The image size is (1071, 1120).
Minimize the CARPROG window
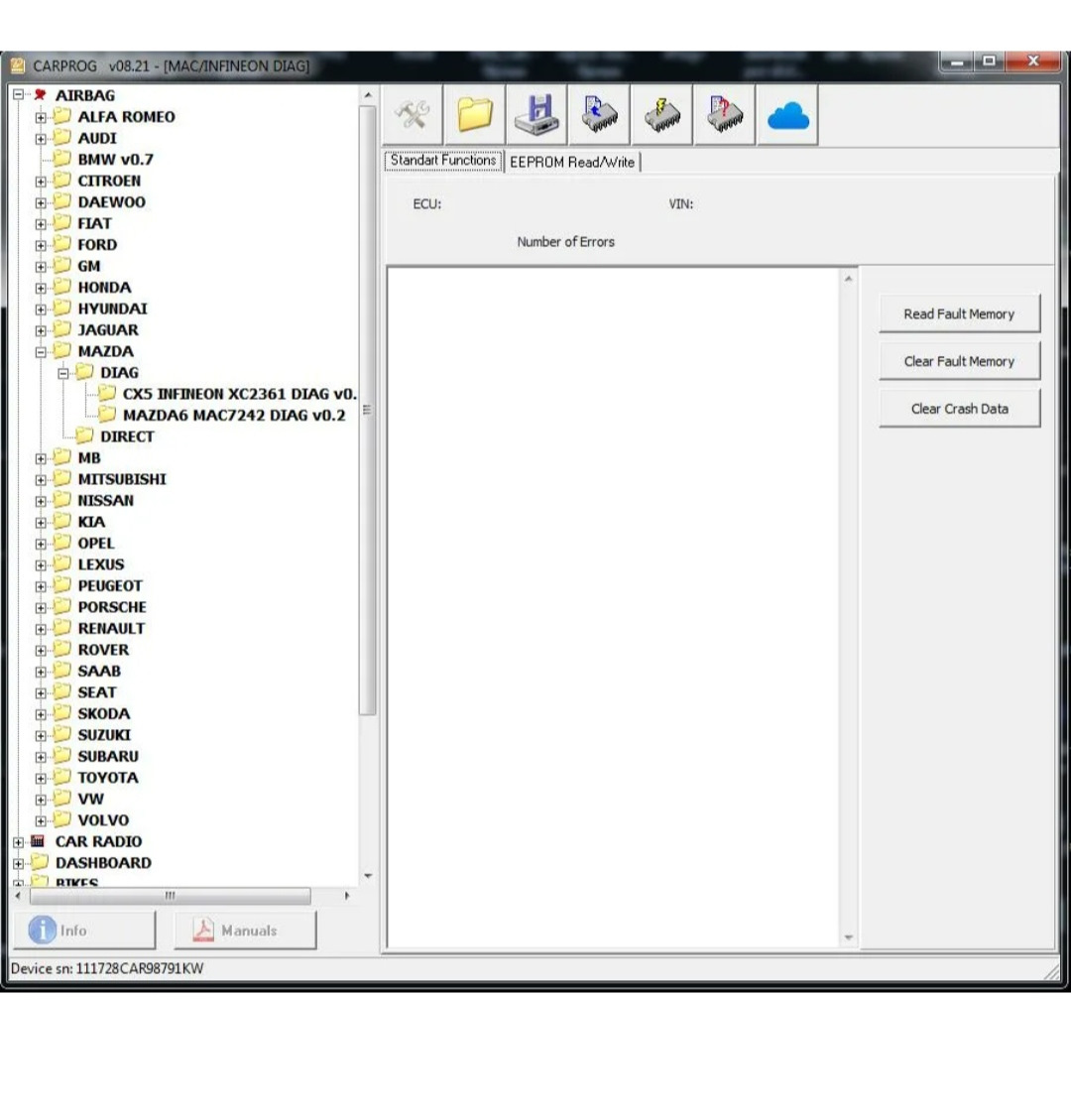(958, 62)
